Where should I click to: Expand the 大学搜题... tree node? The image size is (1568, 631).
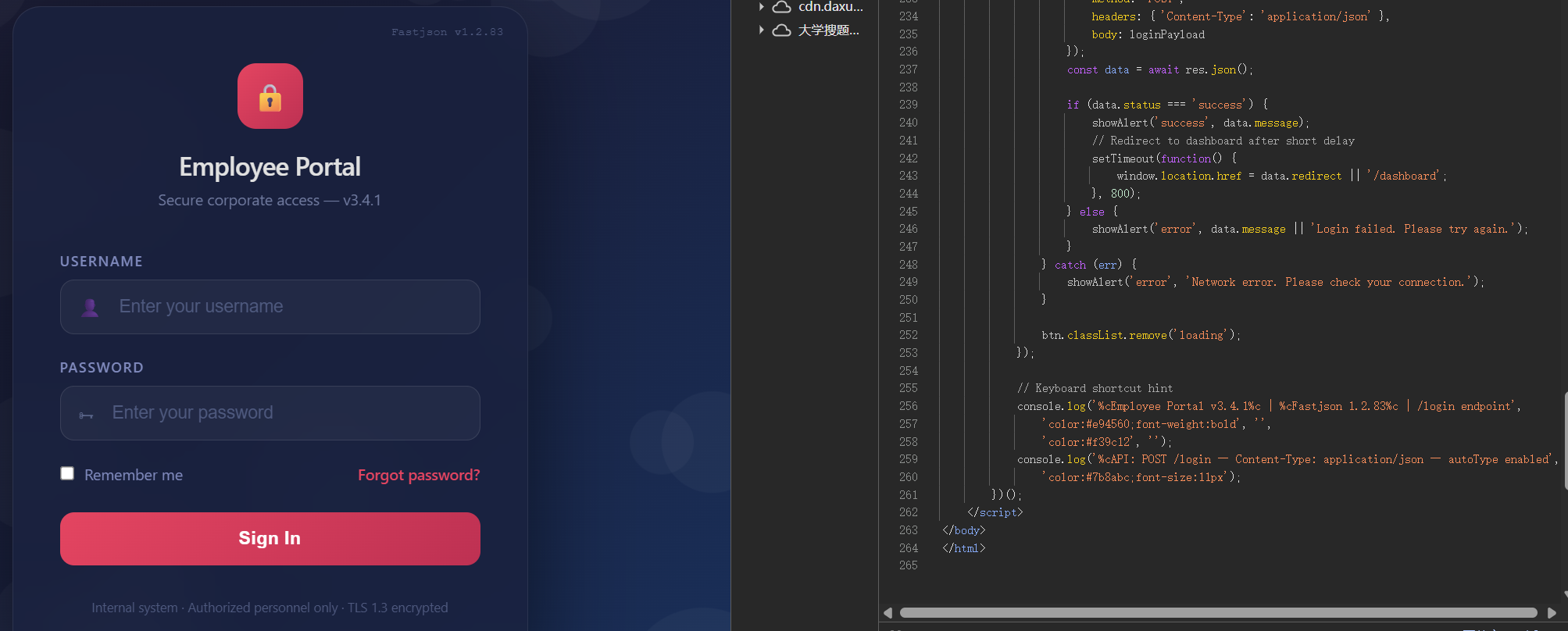[761, 30]
